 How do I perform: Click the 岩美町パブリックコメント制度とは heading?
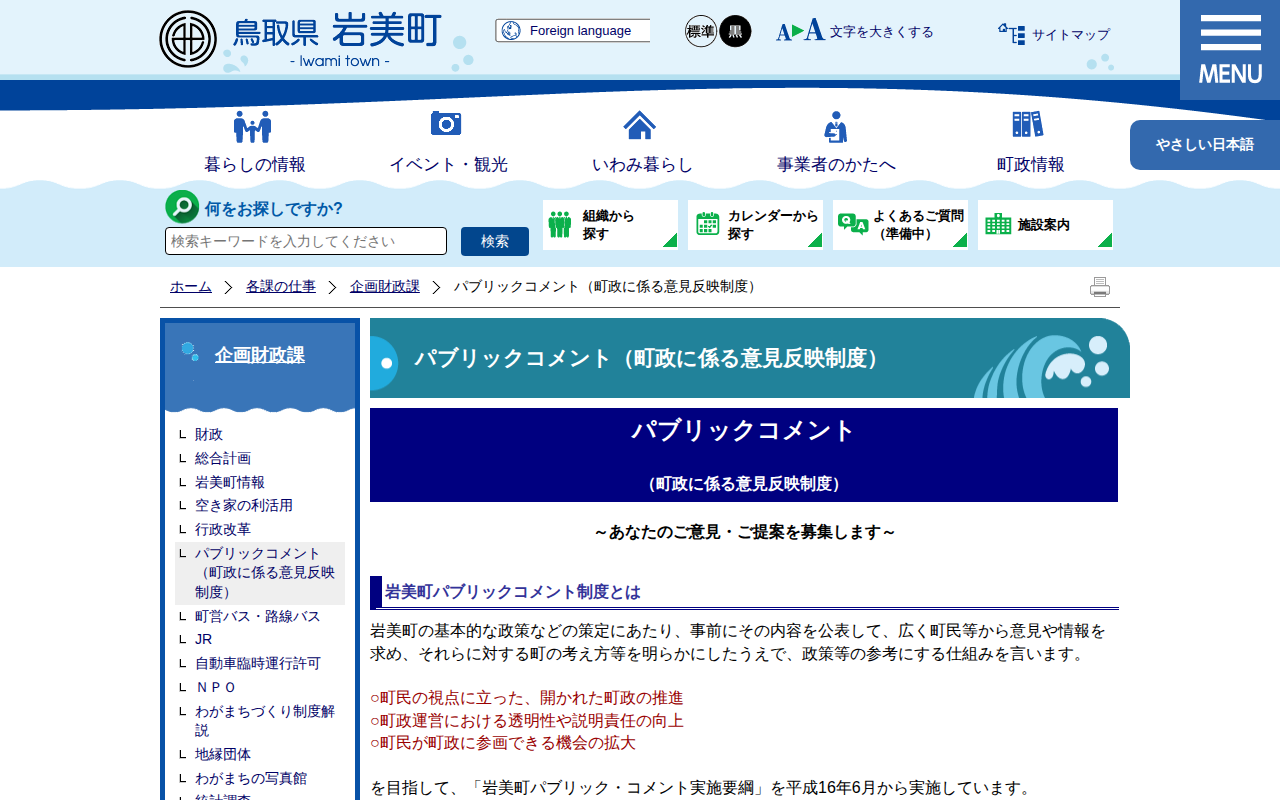point(513,592)
